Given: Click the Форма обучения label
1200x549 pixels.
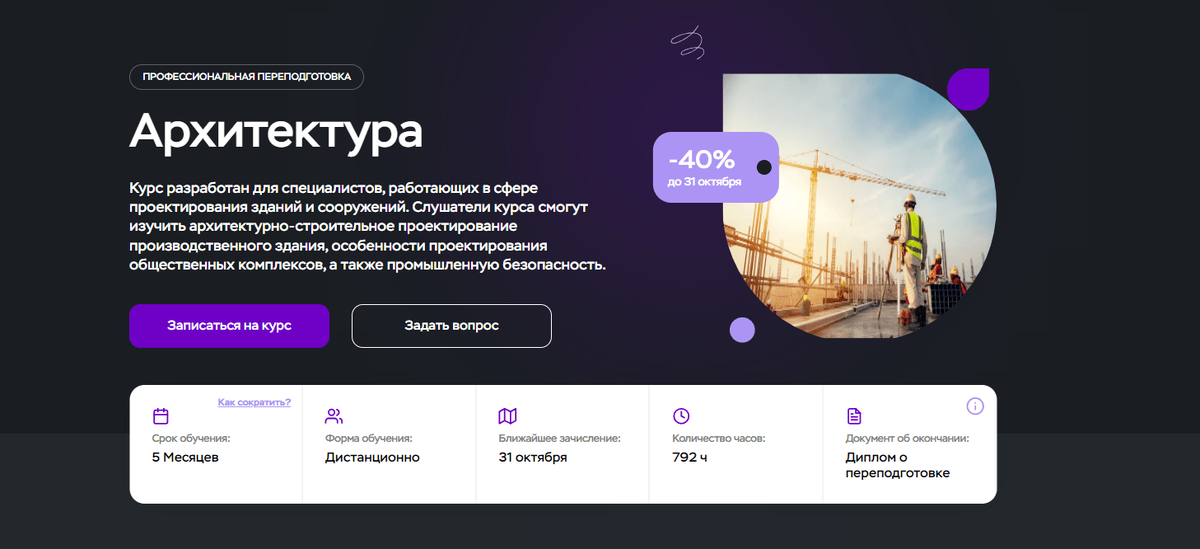Looking at the screenshot, I should (369, 438).
